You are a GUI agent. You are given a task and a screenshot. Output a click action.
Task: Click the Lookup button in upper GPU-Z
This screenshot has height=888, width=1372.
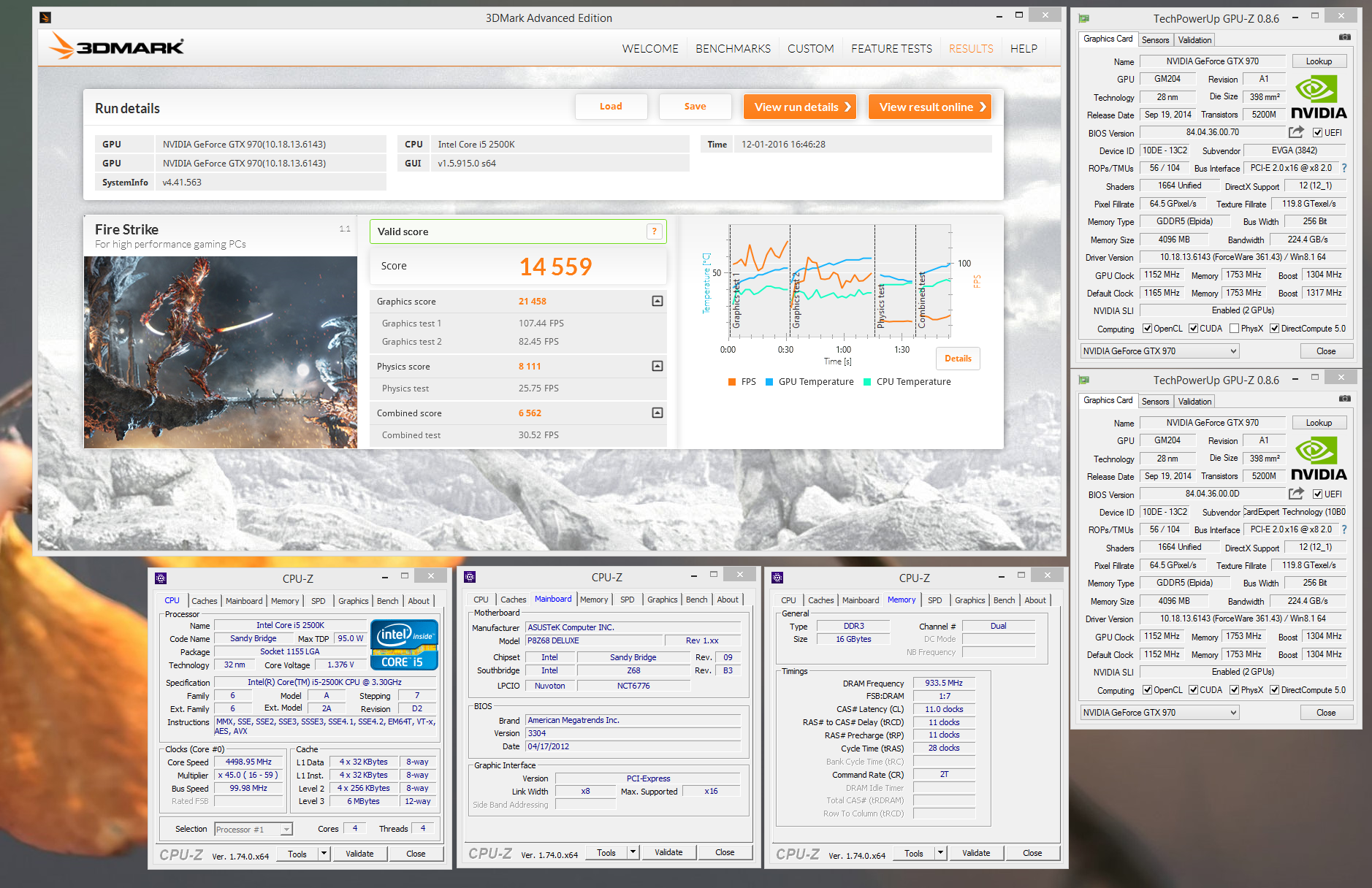point(1319,61)
